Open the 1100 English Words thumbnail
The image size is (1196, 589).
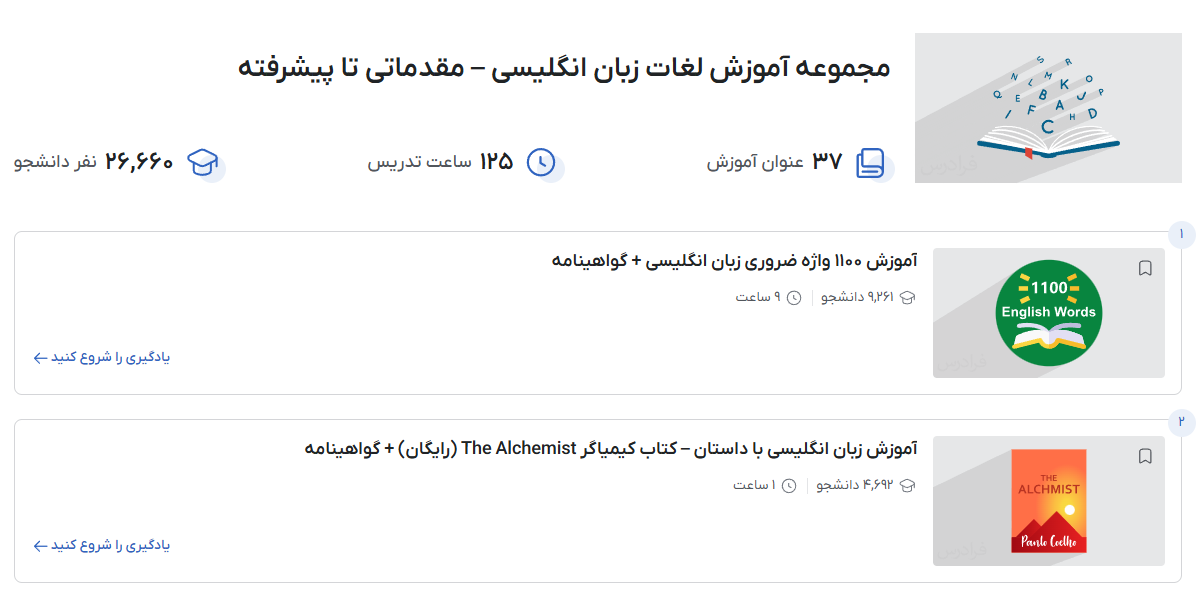[x=1048, y=313]
